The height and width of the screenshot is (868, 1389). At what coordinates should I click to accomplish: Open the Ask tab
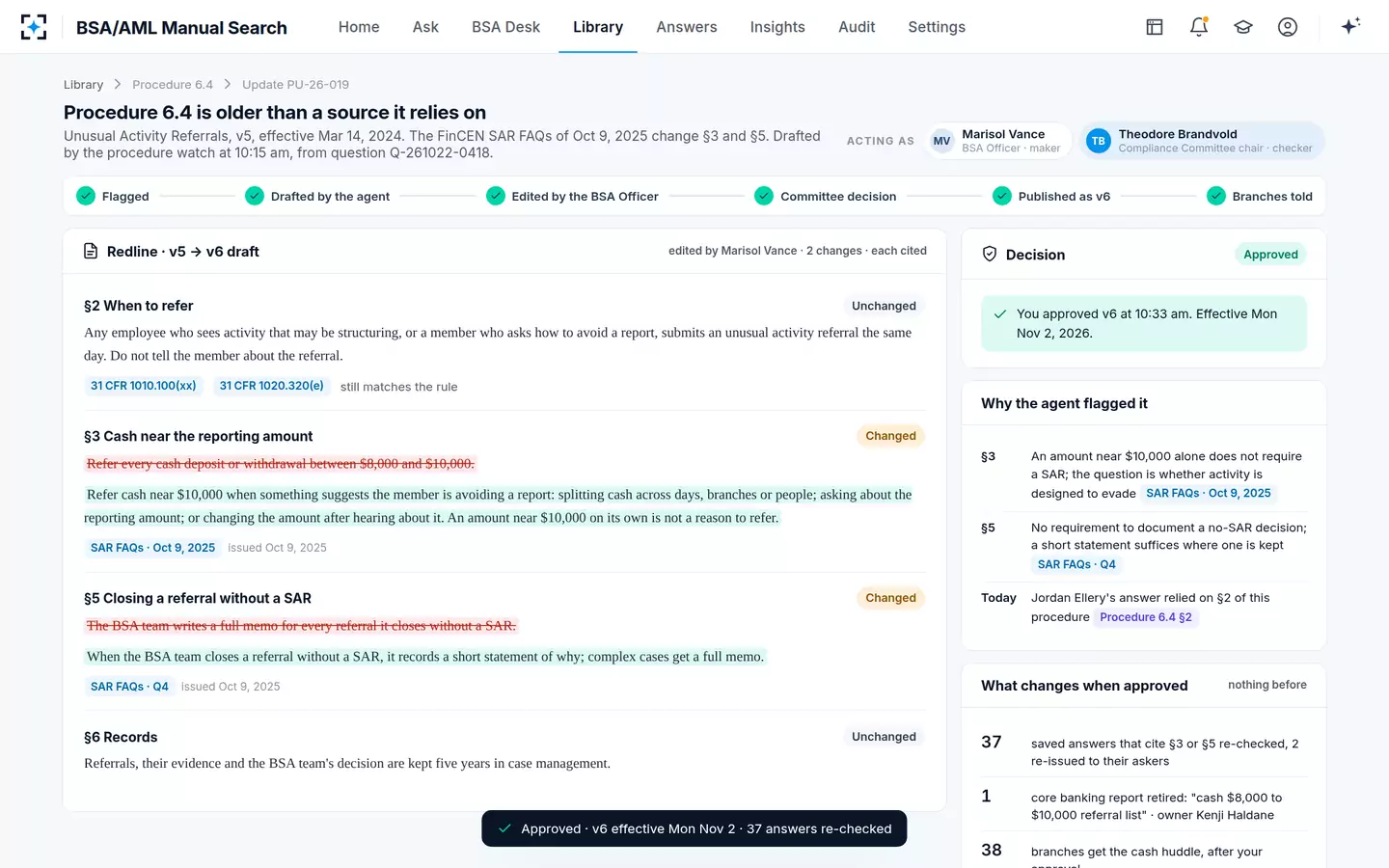(x=425, y=27)
